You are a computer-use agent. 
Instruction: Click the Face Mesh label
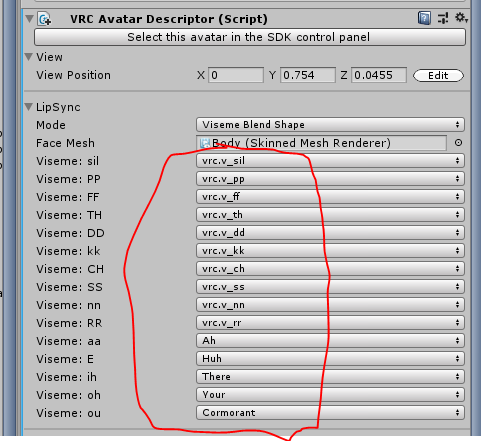tap(65, 143)
